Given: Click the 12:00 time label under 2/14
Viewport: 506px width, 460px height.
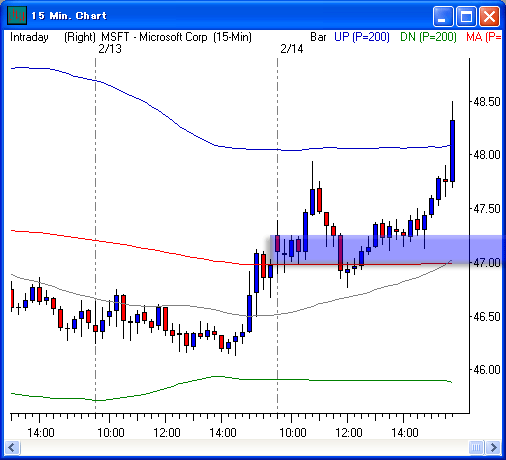Looking at the screenshot, I should pyautogui.click(x=348, y=433).
